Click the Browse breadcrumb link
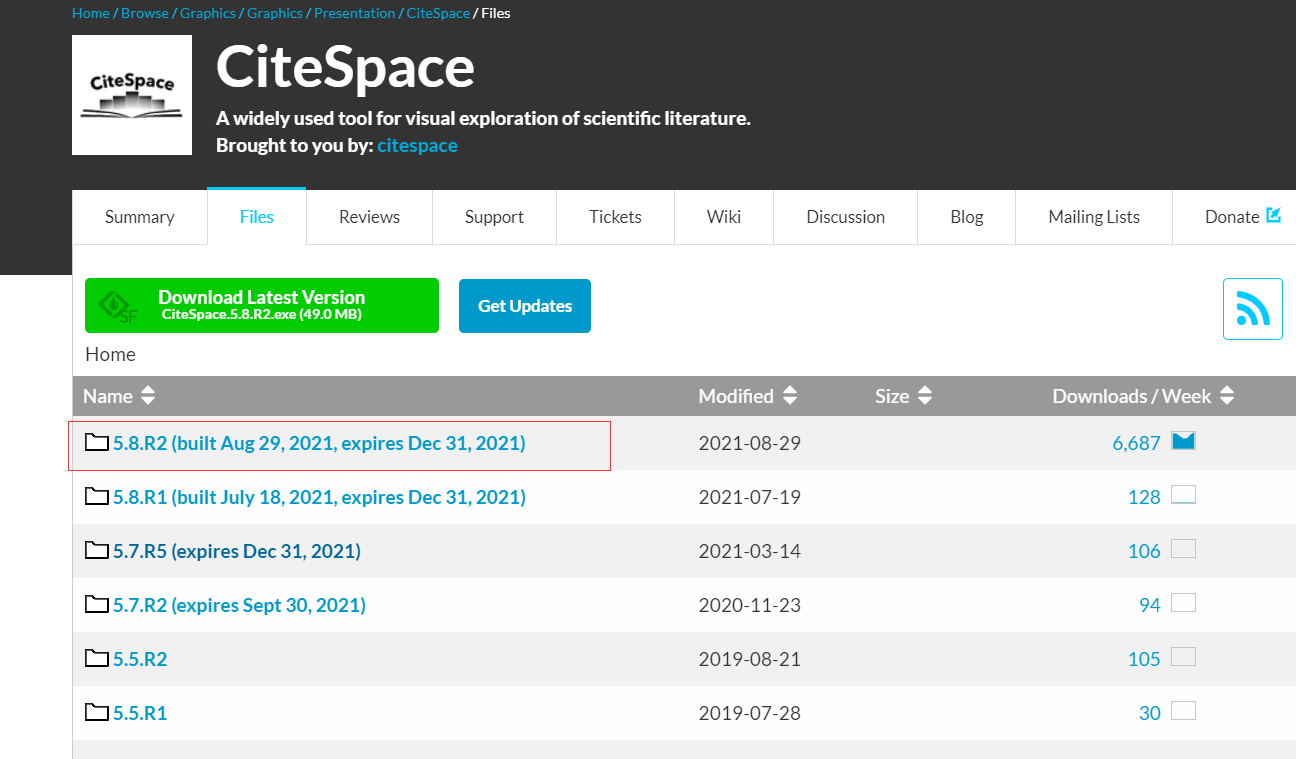The width and height of the screenshot is (1296, 759). [145, 13]
